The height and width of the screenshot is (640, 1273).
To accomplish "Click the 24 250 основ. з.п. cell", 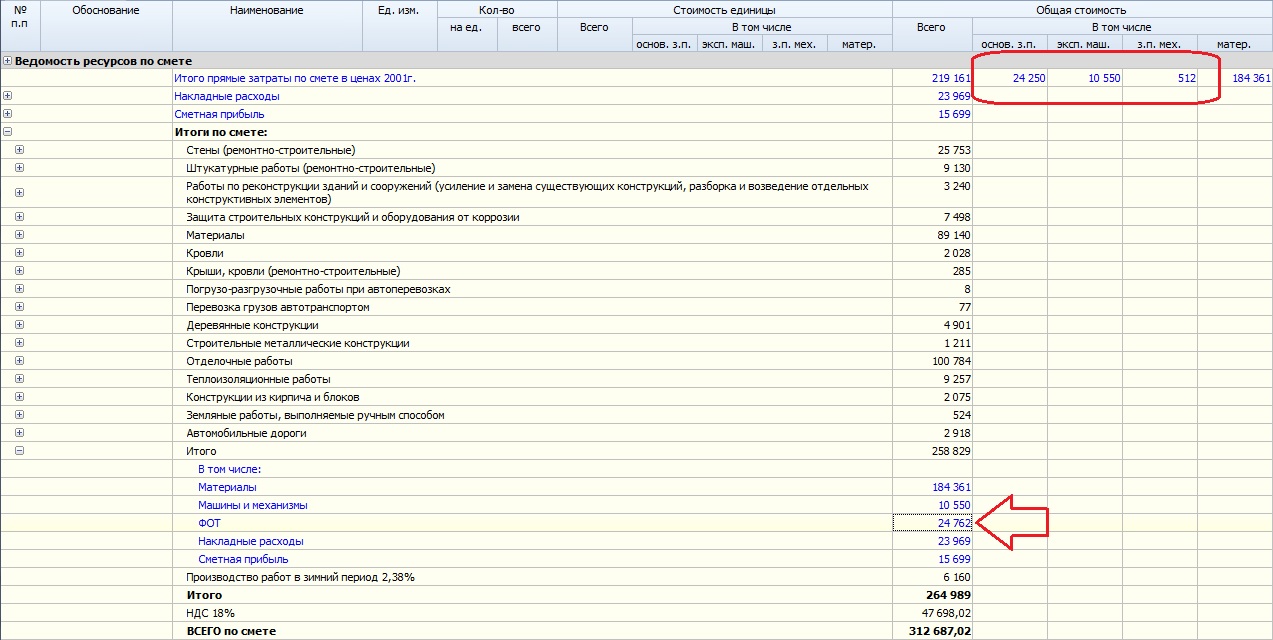I will click(x=1010, y=78).
